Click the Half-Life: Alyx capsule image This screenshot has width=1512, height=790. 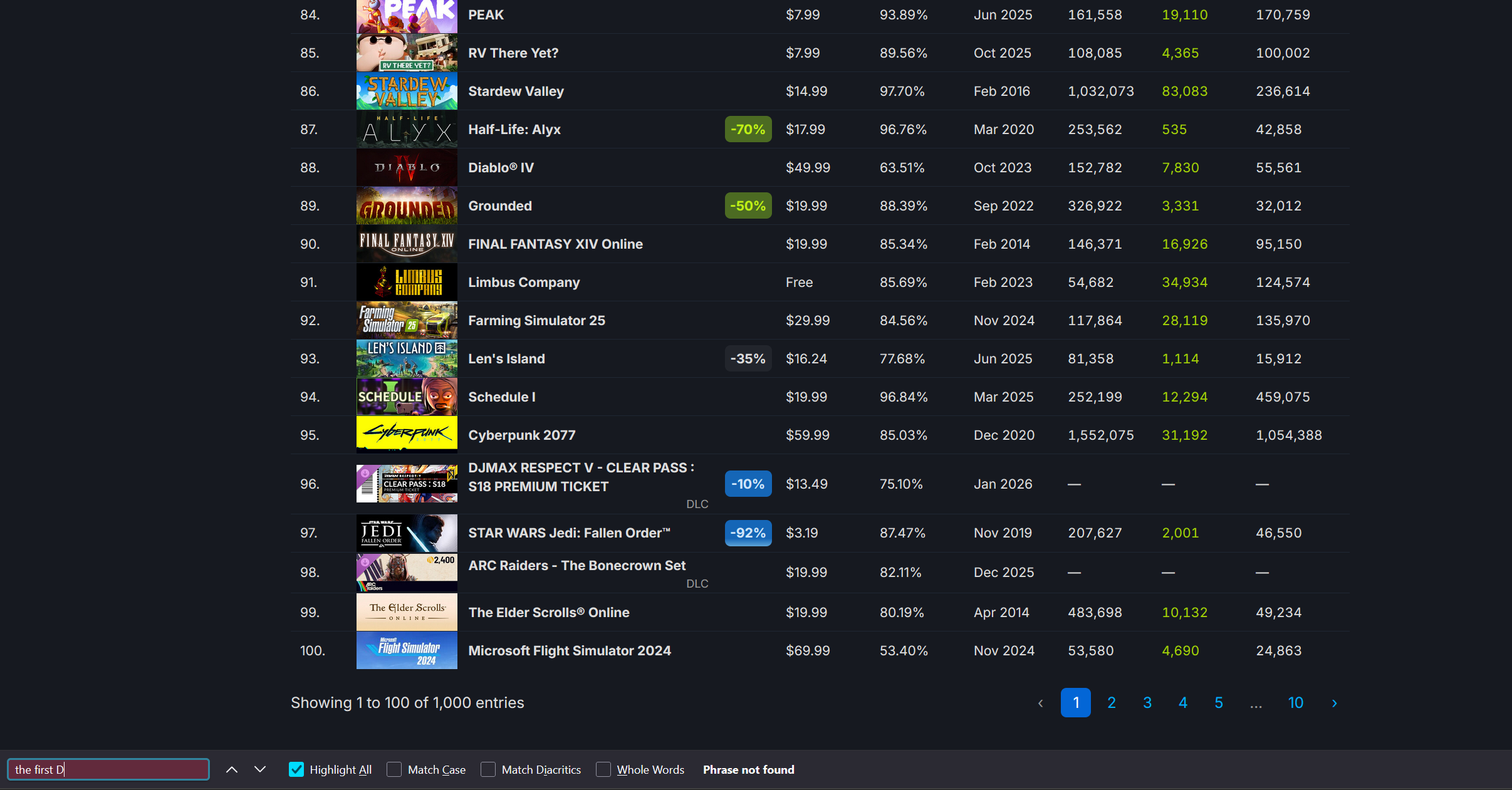[407, 130]
